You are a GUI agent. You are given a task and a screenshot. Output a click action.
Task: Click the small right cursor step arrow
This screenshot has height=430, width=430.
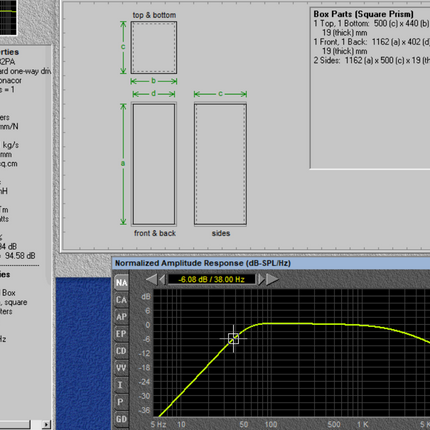(x=261, y=279)
